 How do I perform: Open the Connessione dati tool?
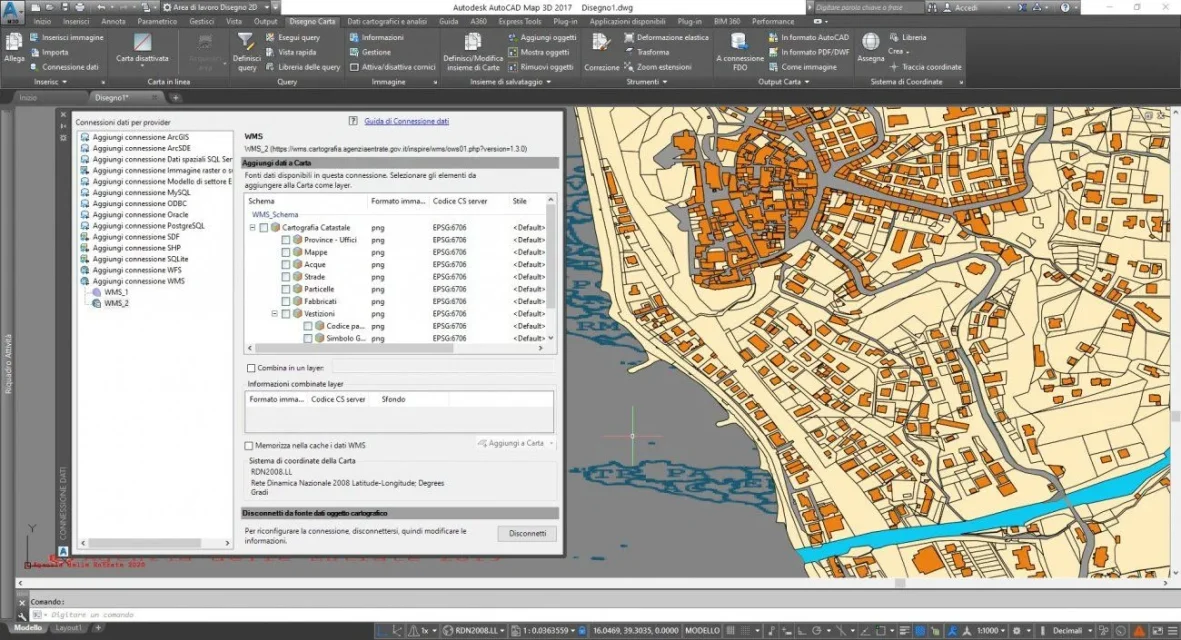(x=64, y=67)
